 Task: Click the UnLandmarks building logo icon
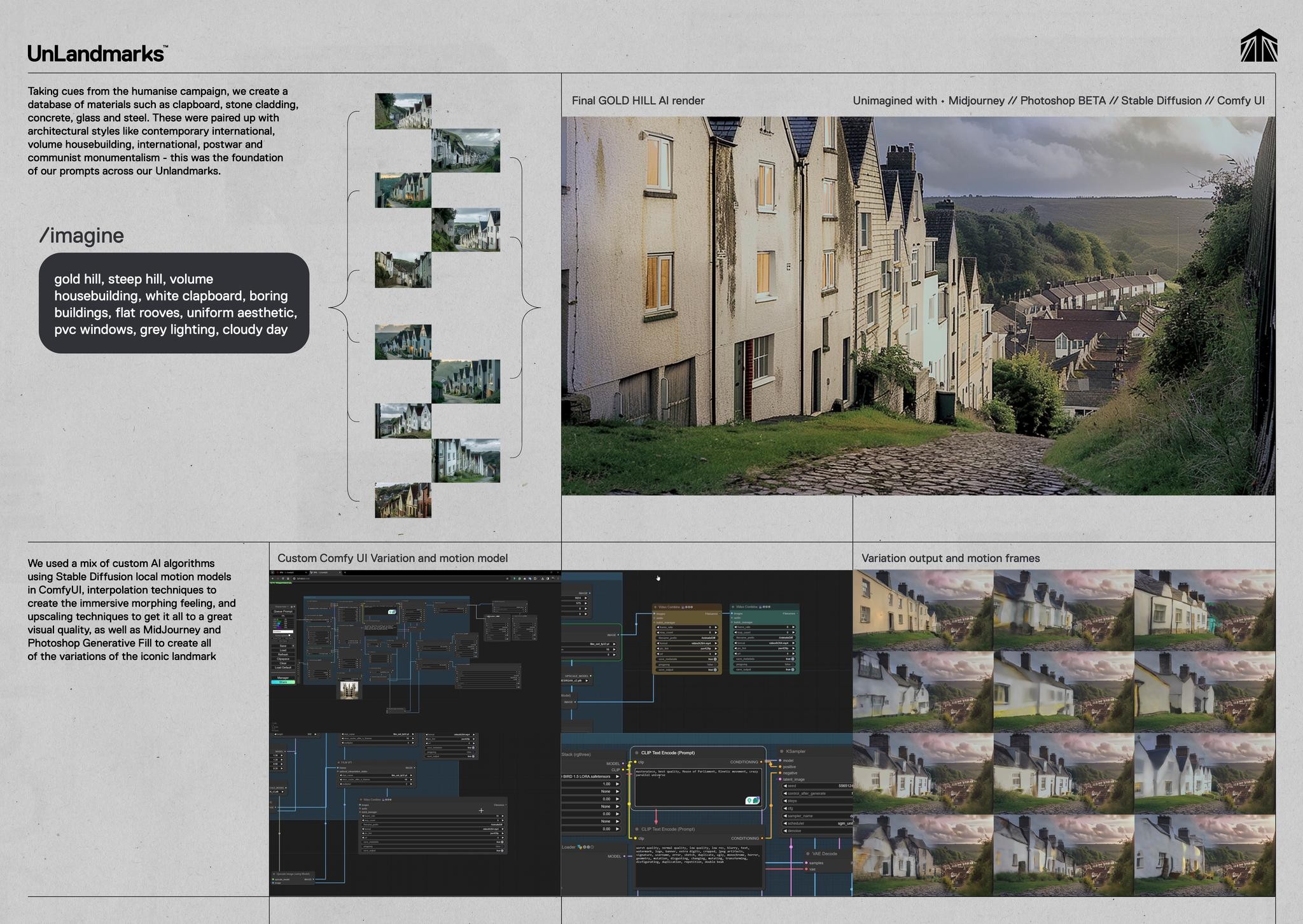[1258, 45]
